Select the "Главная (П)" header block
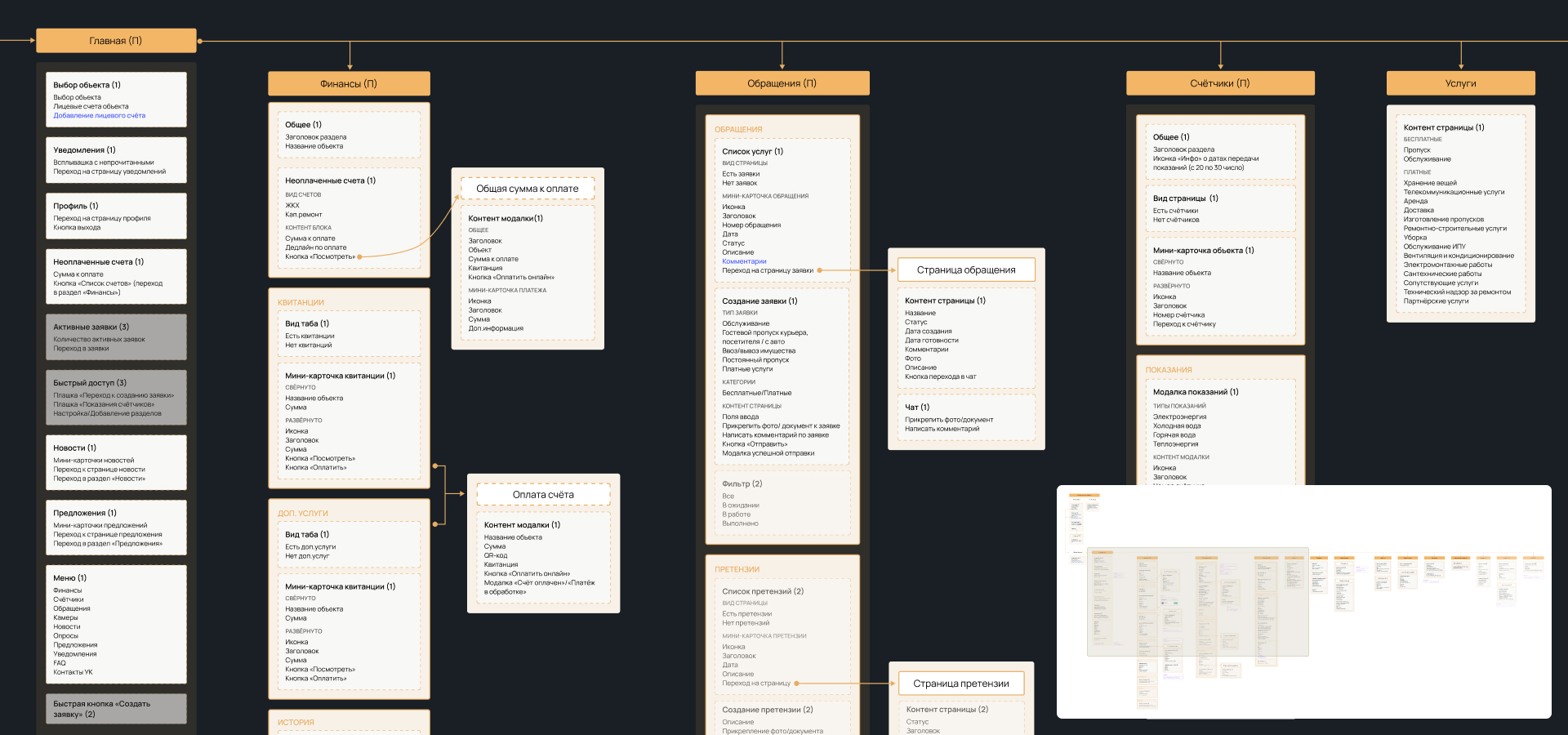Screen dimensions: 1568x735 [116, 41]
